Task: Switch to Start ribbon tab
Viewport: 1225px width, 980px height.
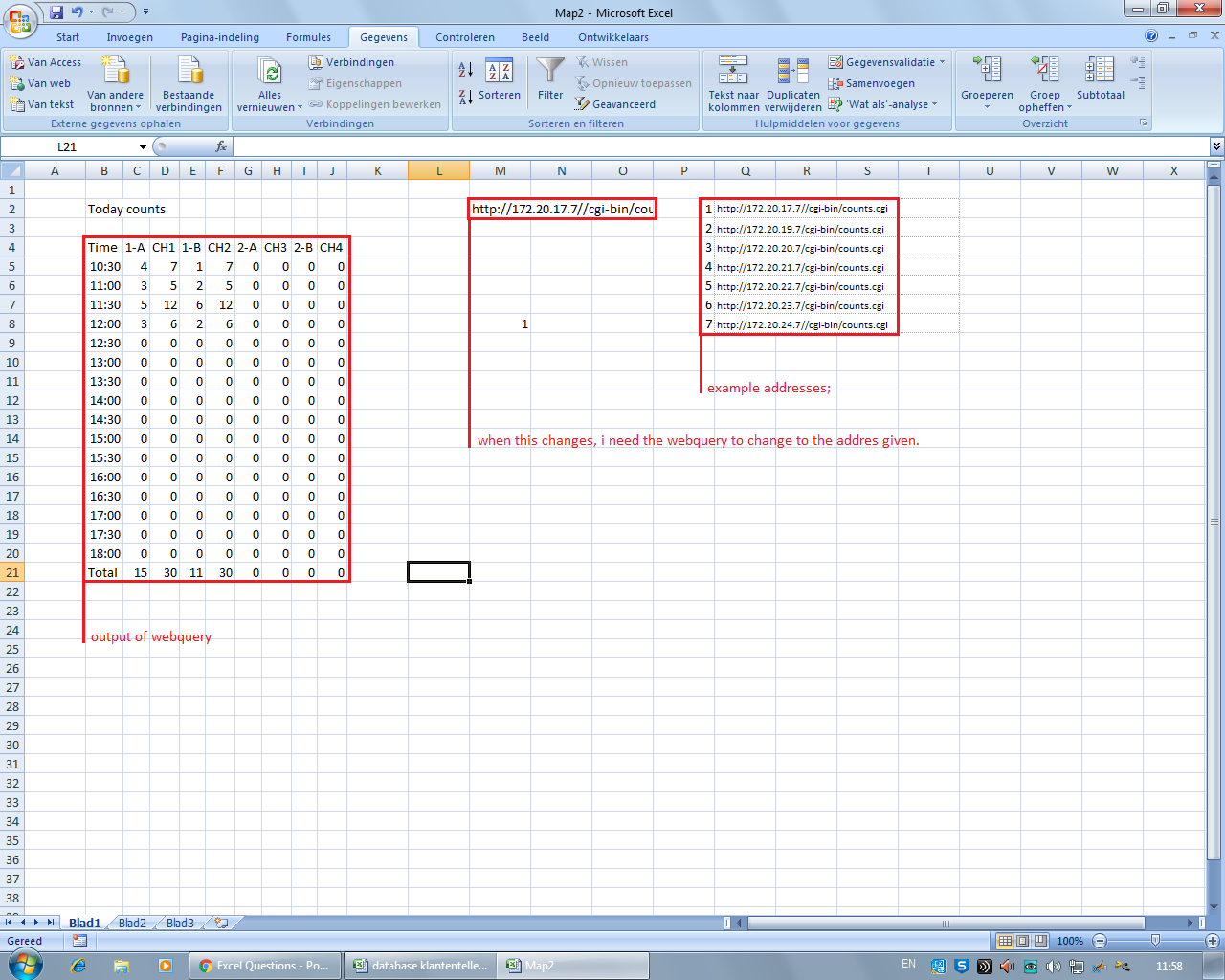Action: pyautogui.click(x=68, y=37)
